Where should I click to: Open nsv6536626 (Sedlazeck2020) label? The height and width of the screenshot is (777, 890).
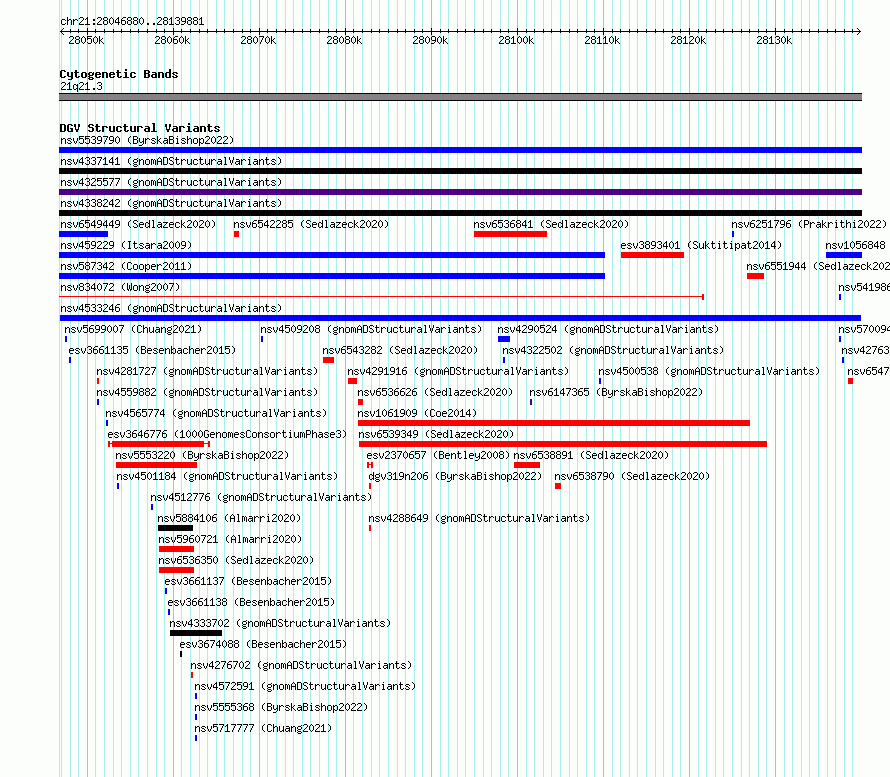(x=435, y=392)
